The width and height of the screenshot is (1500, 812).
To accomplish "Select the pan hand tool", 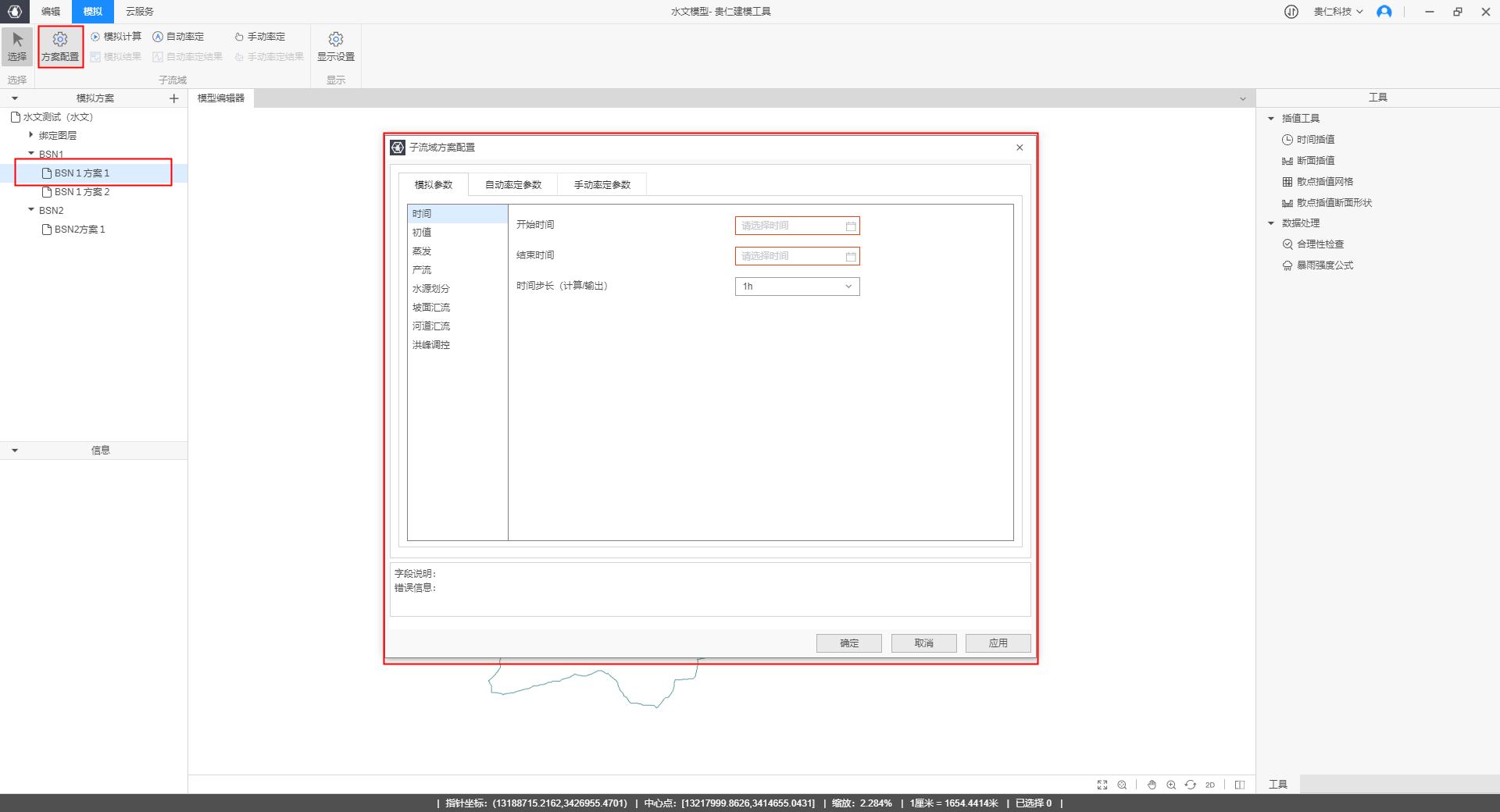I will pos(1152,785).
